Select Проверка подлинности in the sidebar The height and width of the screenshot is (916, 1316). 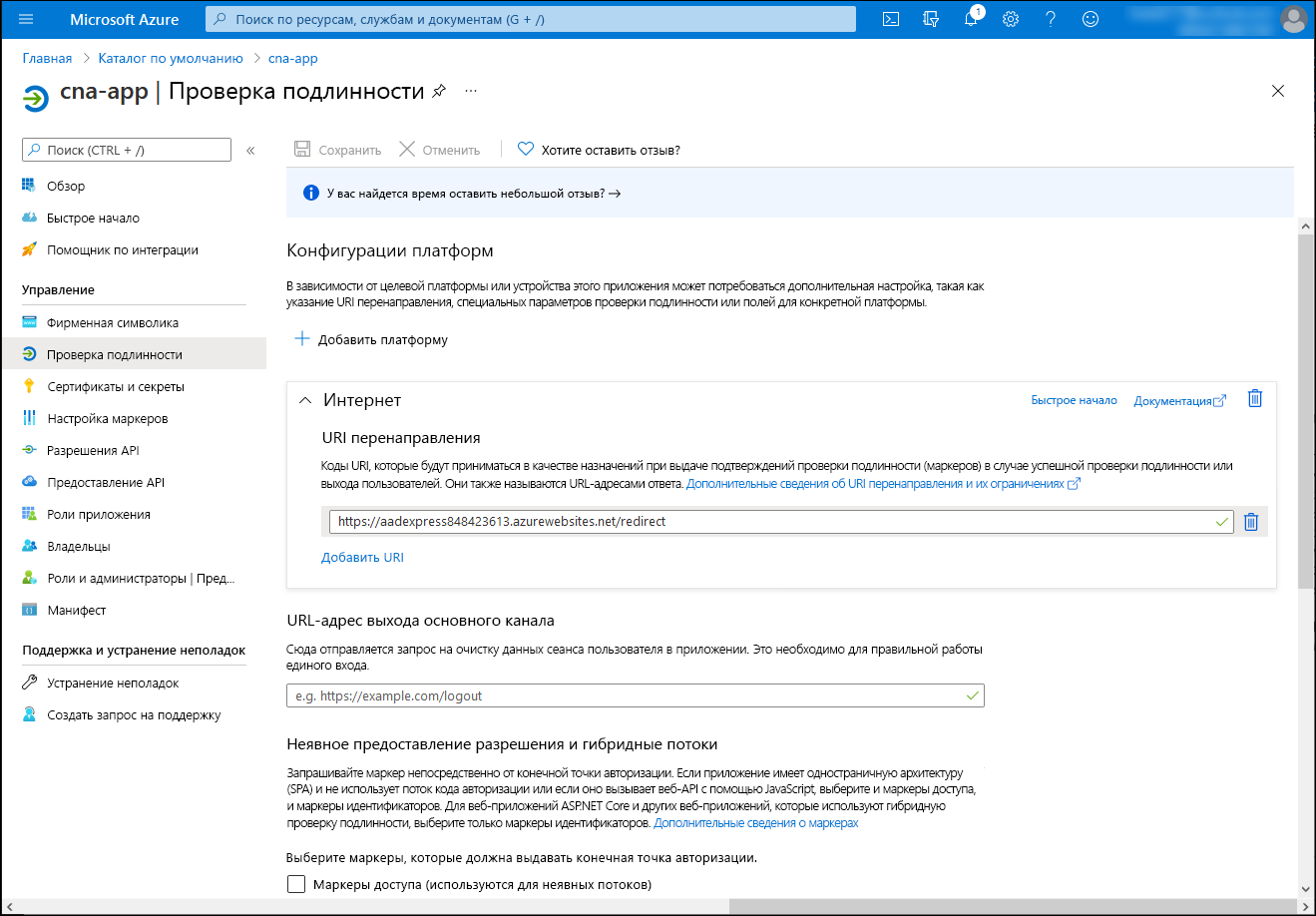click(x=134, y=354)
